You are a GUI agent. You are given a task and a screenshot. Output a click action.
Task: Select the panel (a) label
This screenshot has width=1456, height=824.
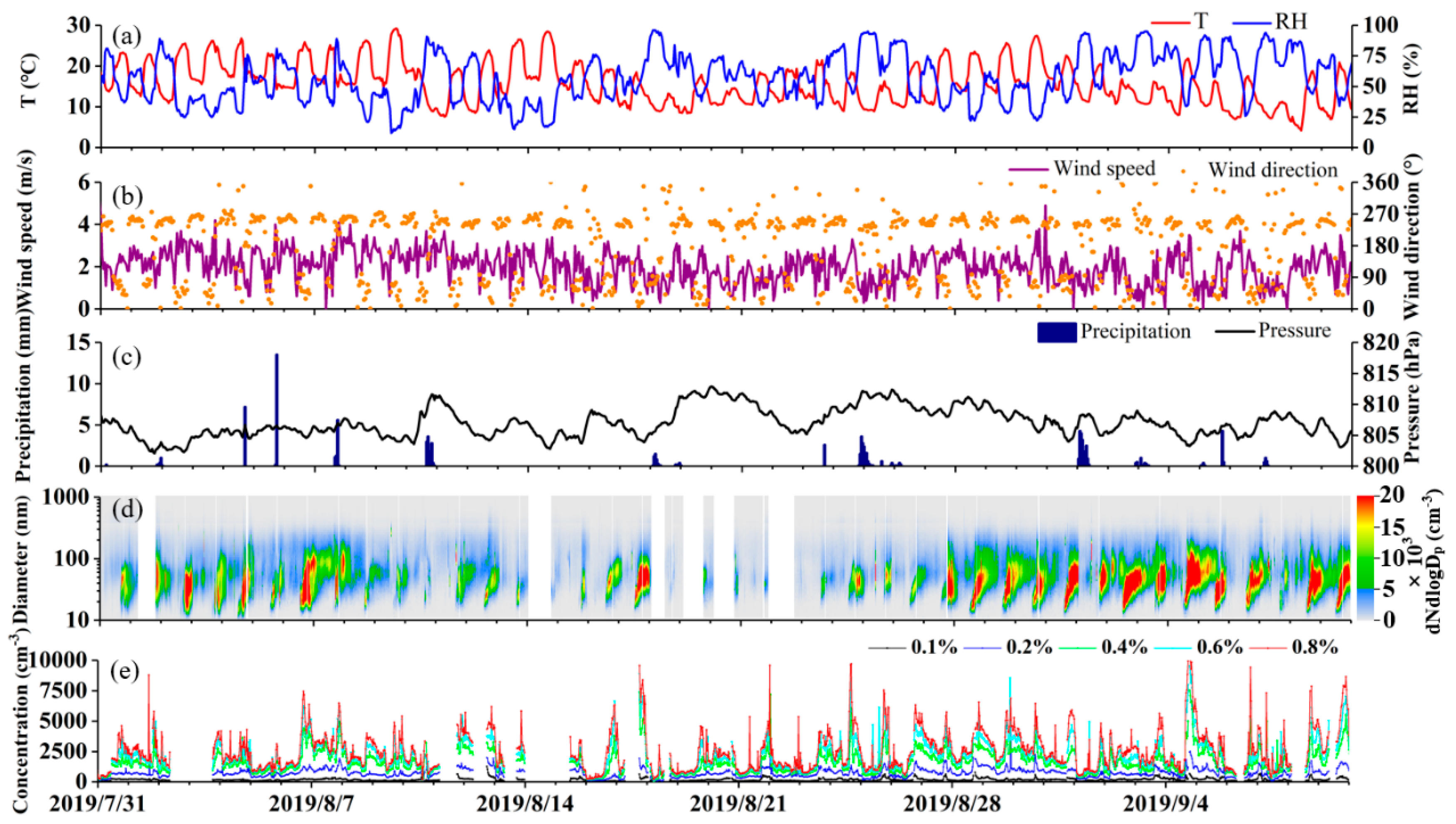[126, 37]
